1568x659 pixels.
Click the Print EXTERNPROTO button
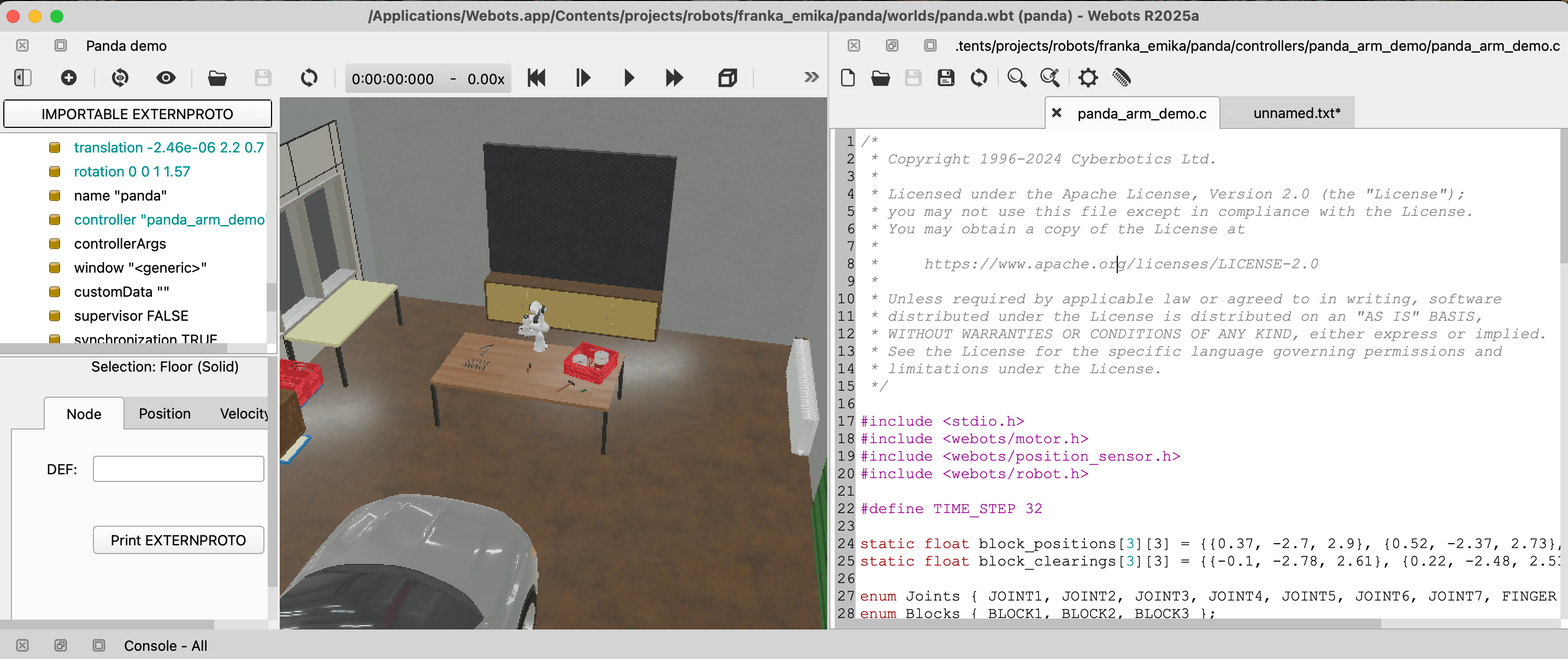pos(178,540)
